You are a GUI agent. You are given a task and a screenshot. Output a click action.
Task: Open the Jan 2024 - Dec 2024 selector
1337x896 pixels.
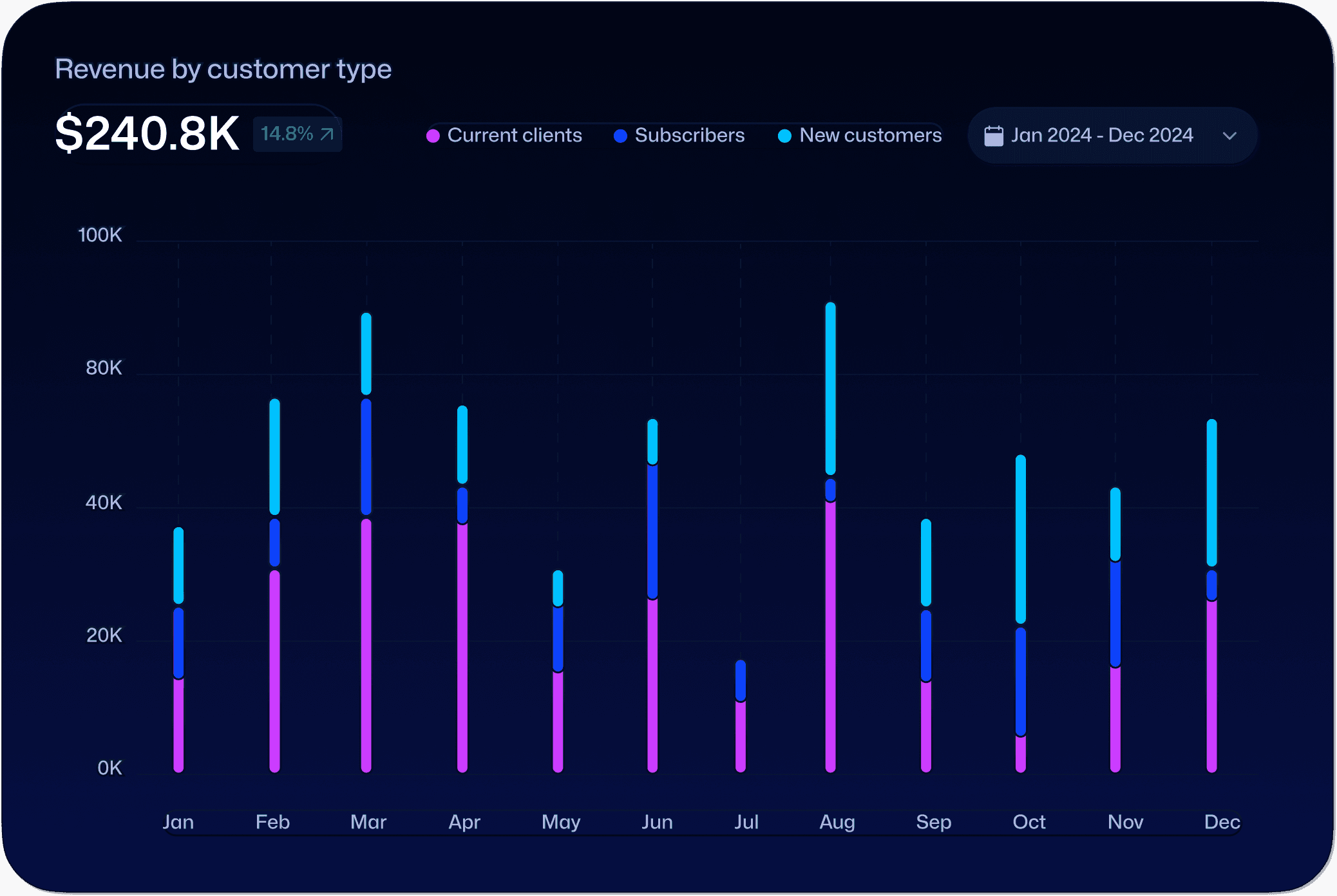point(1102,135)
